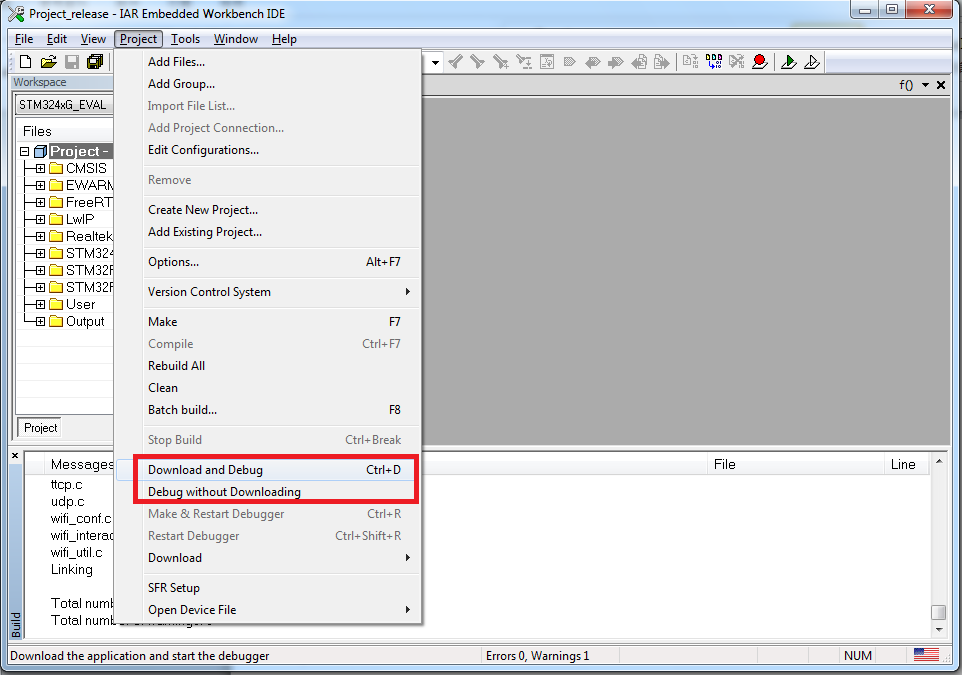Select Batch build... menu entry

(267, 410)
